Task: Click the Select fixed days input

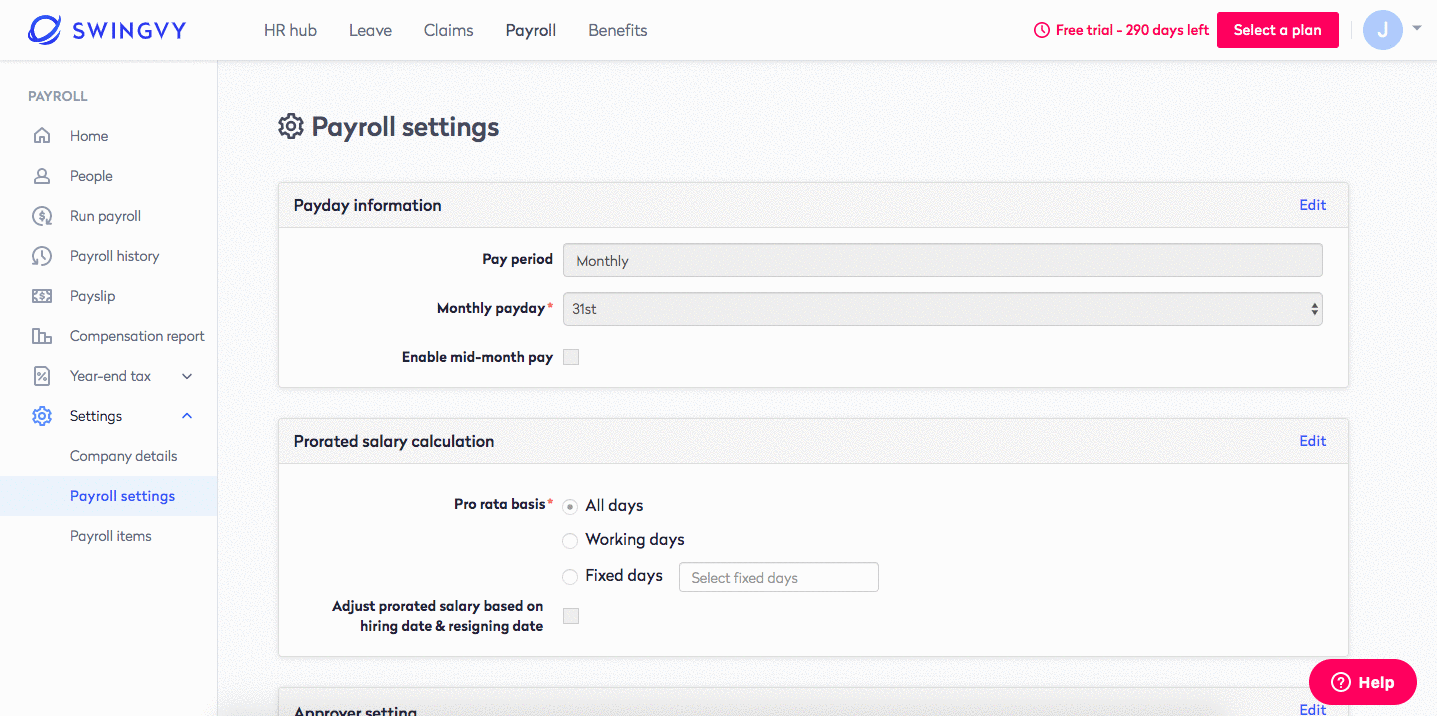Action: pyautogui.click(x=779, y=577)
